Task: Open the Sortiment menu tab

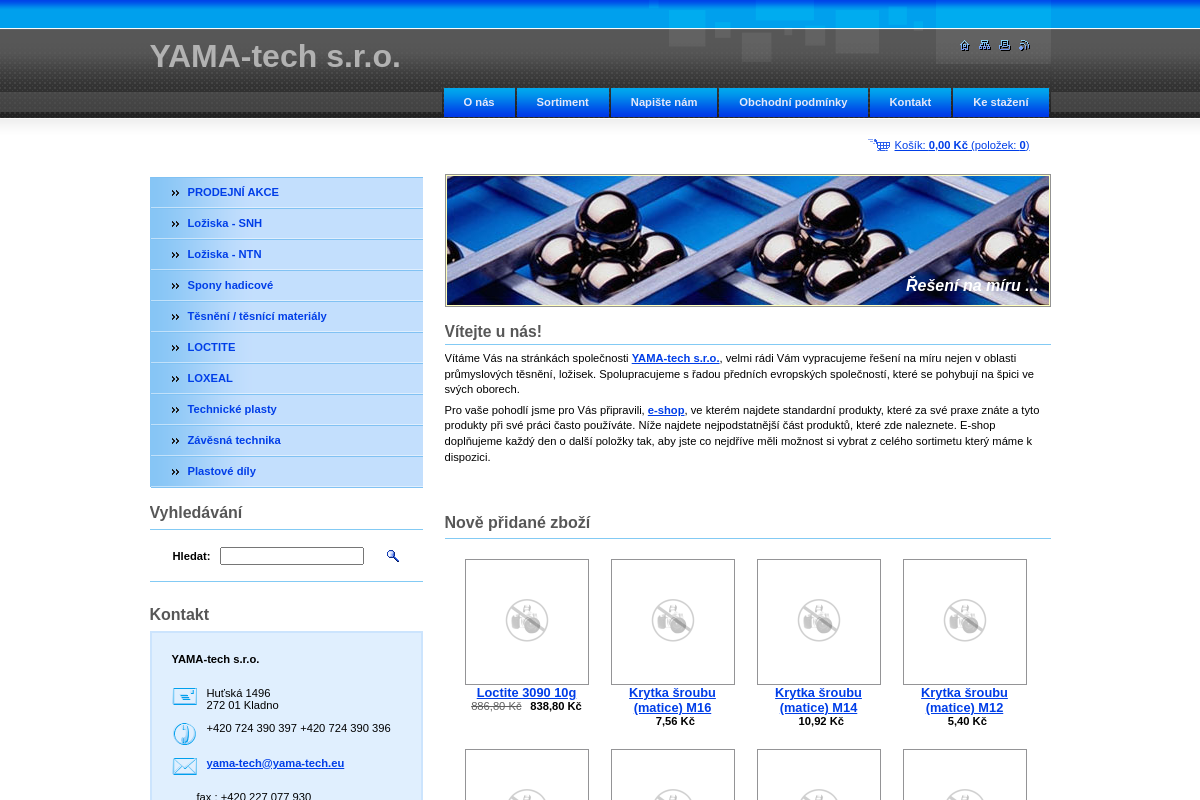Action: pyautogui.click(x=563, y=102)
